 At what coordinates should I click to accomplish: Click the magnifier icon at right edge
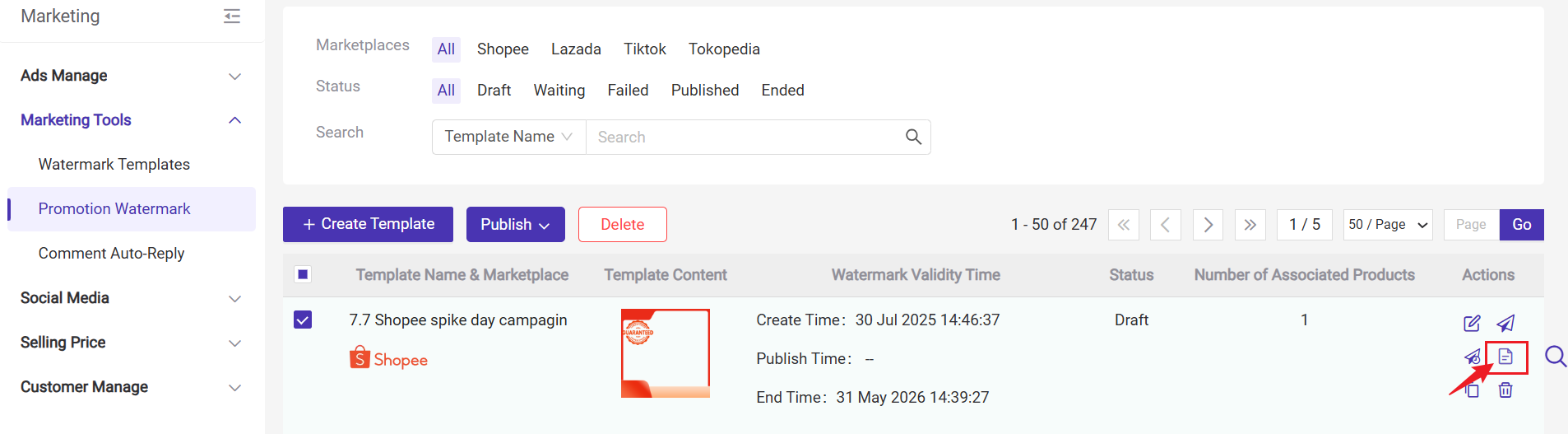tap(1555, 356)
